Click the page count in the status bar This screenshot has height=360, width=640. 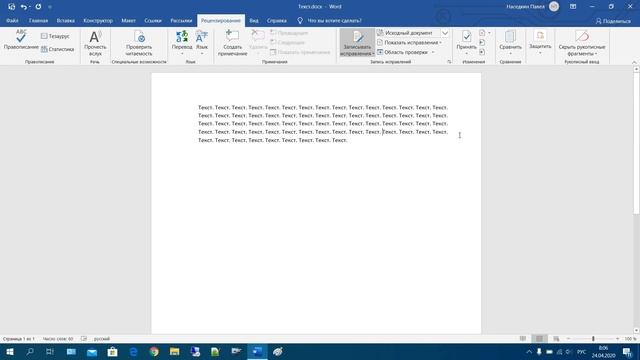click(x=19, y=339)
